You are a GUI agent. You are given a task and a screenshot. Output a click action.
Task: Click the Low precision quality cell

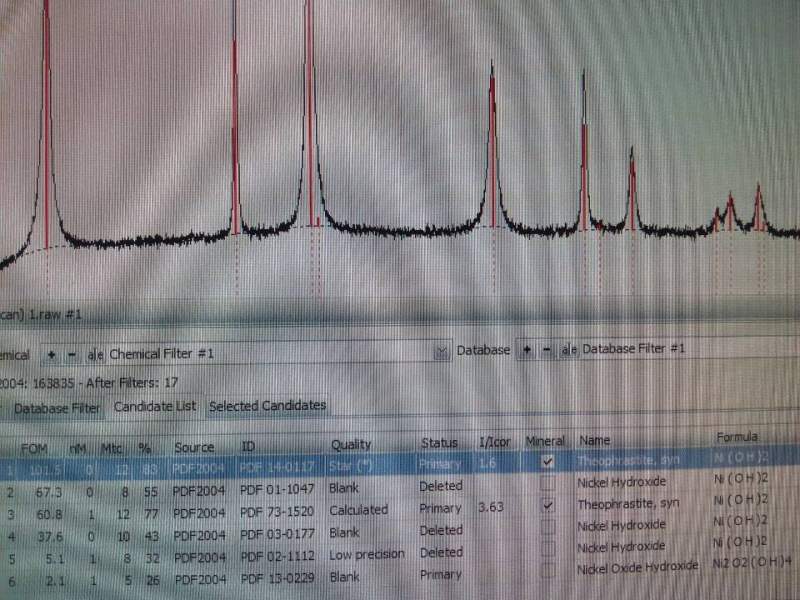pyautogui.click(x=367, y=554)
